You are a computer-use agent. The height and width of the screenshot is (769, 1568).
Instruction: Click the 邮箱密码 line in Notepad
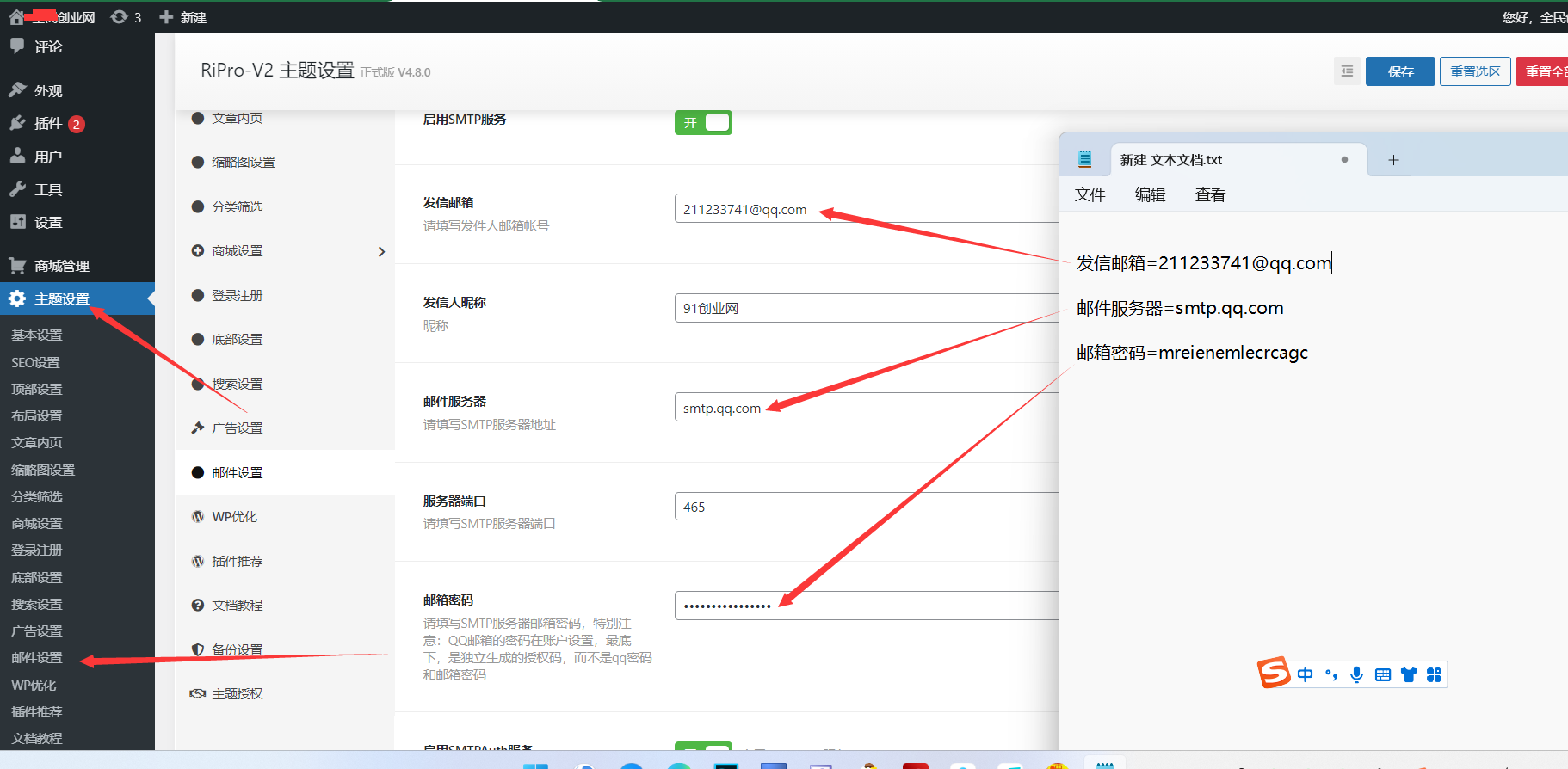[1192, 353]
